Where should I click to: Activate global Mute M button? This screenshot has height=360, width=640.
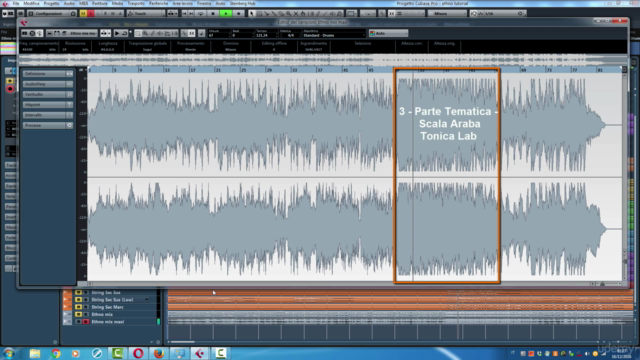click(x=83, y=13)
